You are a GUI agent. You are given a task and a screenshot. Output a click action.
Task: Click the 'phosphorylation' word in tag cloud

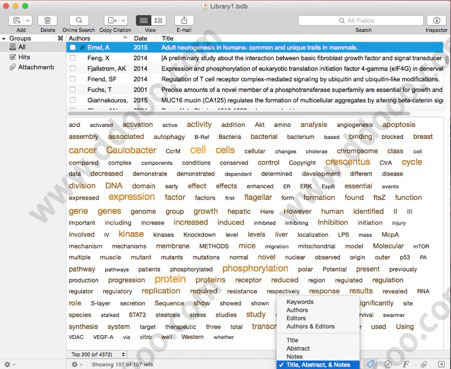coord(255,268)
